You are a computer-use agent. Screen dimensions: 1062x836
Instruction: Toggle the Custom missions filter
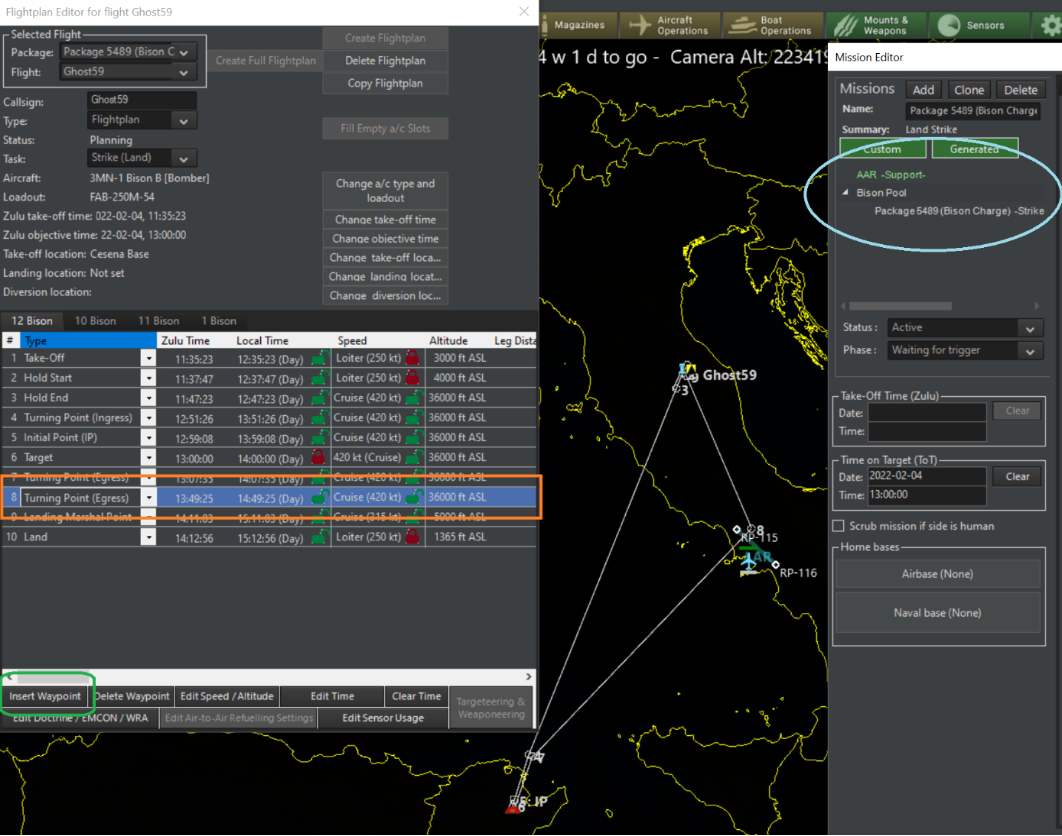[x=881, y=149]
